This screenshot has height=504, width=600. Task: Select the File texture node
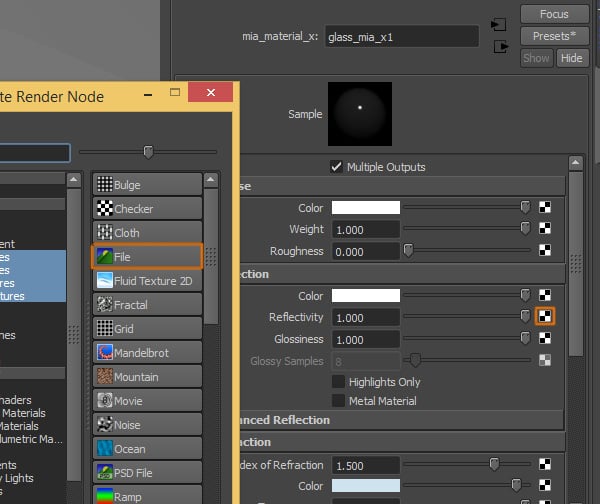click(x=147, y=257)
